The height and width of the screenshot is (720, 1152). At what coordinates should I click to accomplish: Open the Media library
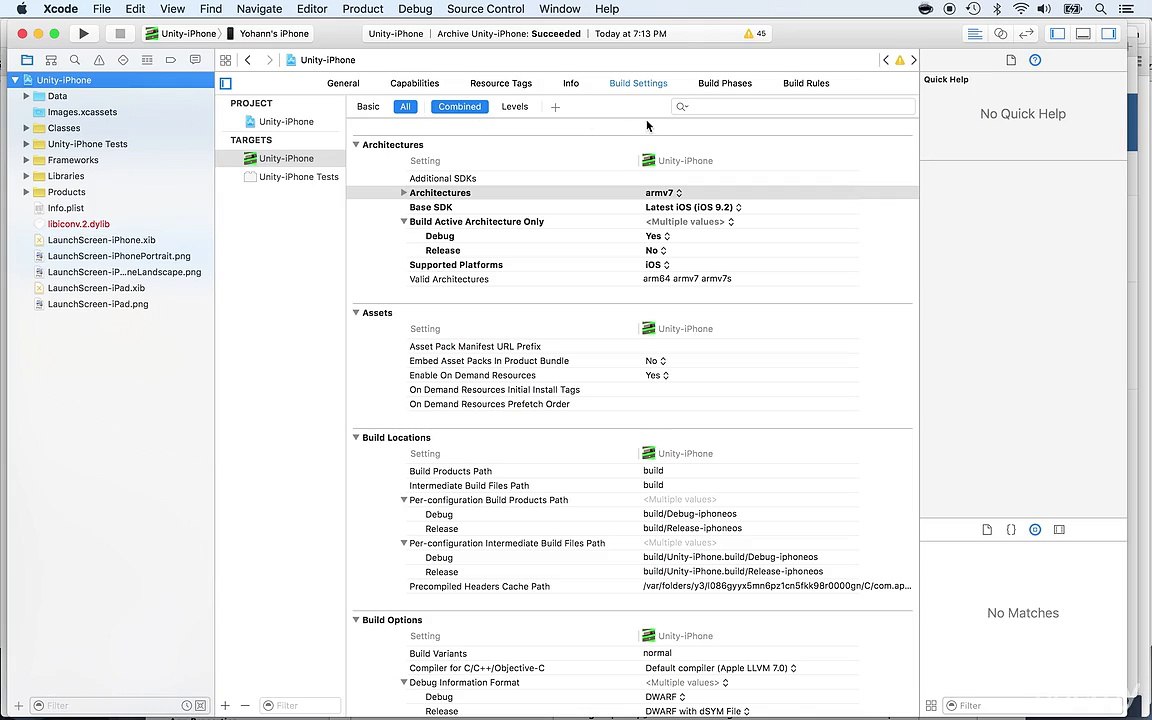(x=1059, y=529)
